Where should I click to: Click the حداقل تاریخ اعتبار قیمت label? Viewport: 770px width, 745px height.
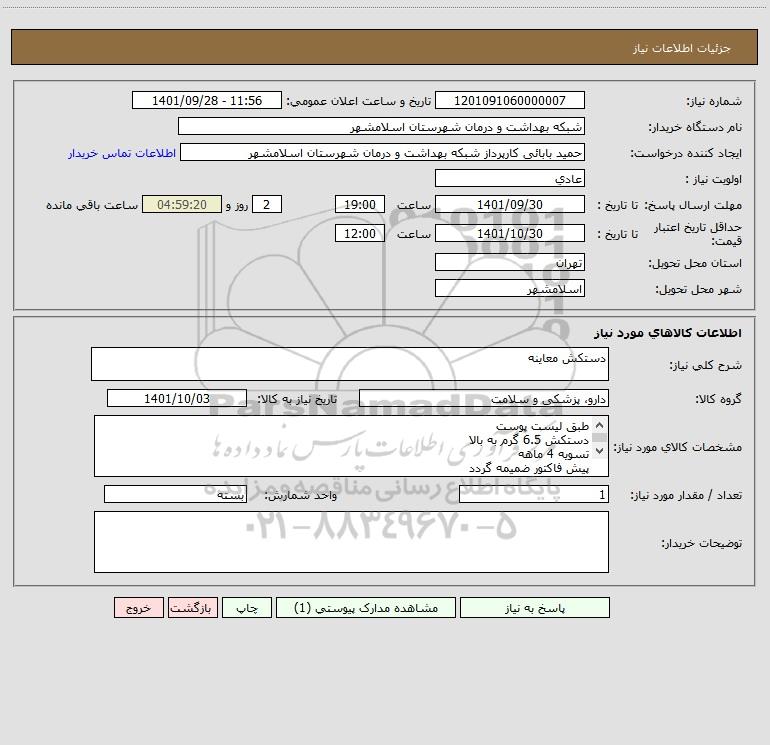pos(698,234)
